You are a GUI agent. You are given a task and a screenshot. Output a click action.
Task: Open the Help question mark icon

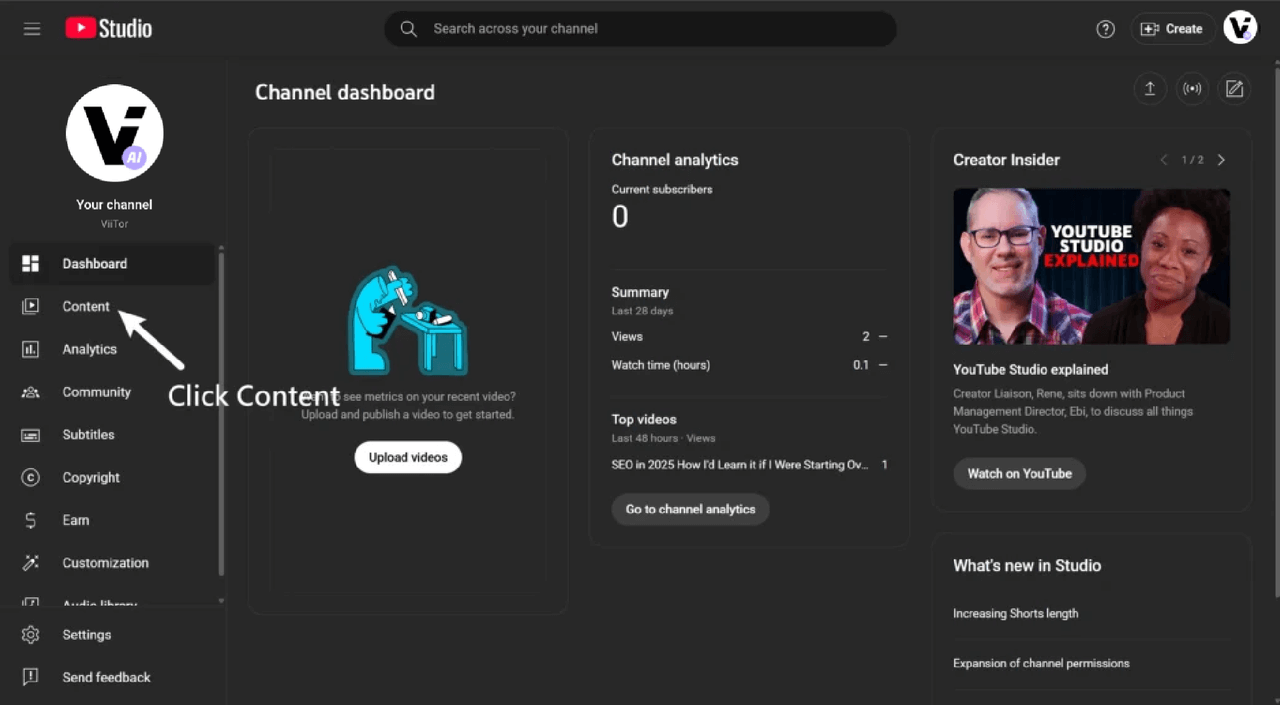[x=1105, y=29]
